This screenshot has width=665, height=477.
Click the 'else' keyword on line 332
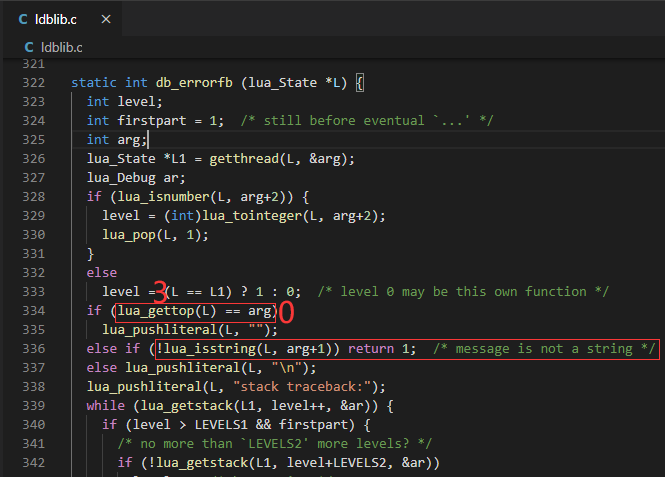point(102,273)
